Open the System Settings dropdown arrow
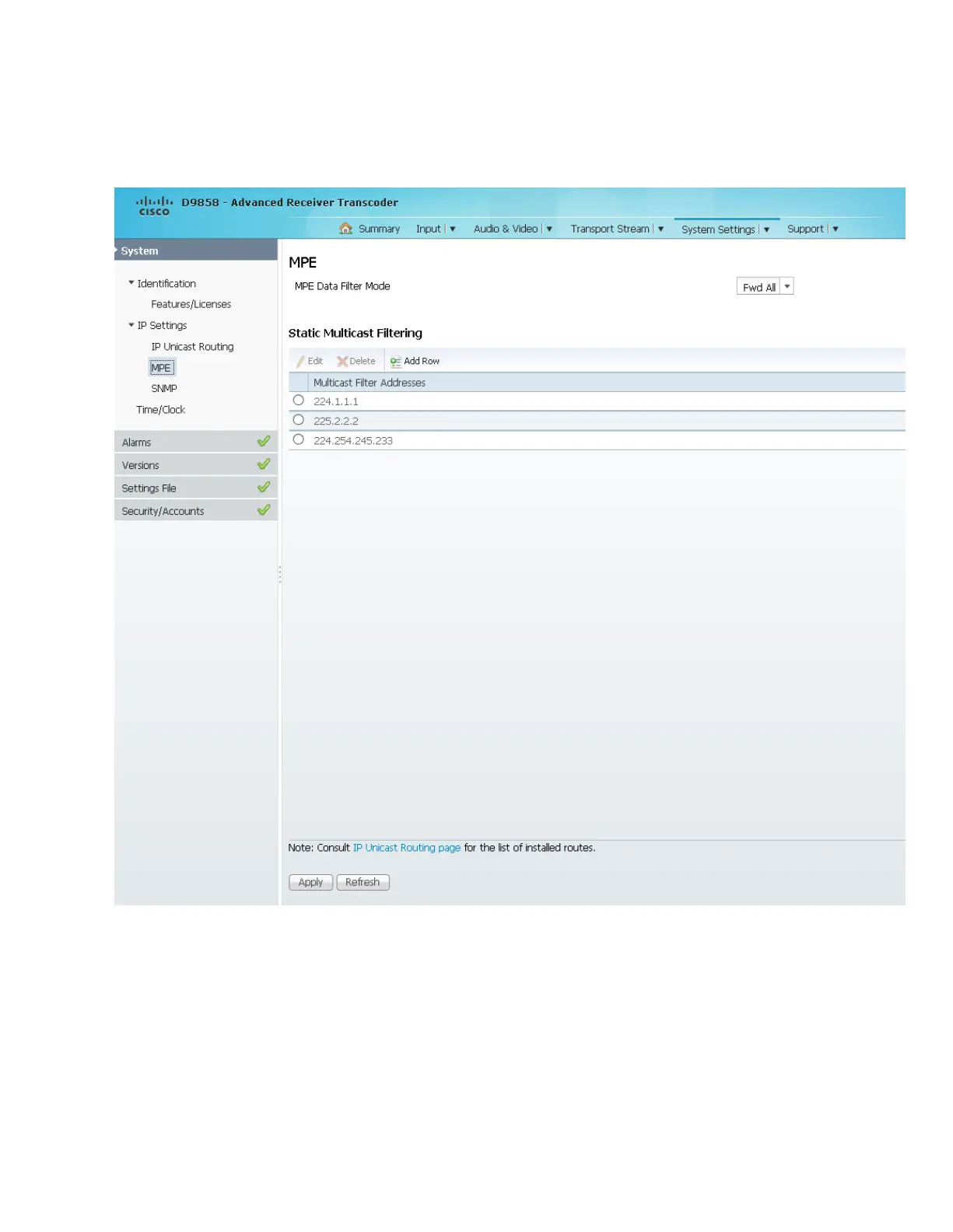Screen dimensions: 953x1232 point(766,230)
